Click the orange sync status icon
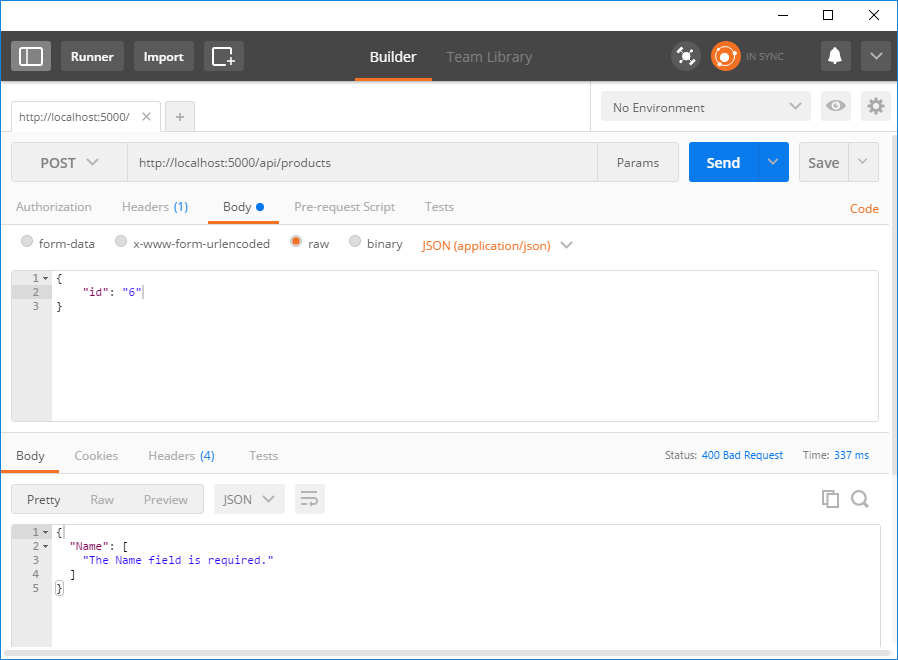This screenshot has width=898, height=660. tap(725, 56)
